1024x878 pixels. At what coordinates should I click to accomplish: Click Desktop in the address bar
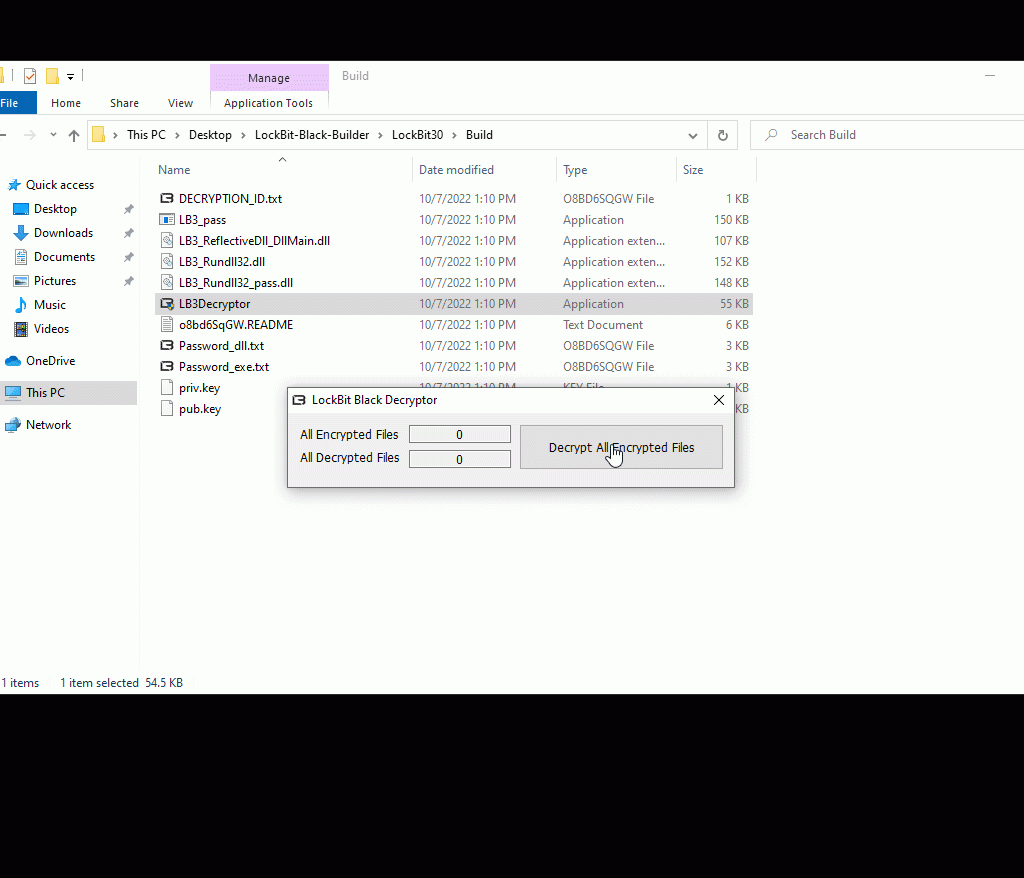[x=210, y=135]
